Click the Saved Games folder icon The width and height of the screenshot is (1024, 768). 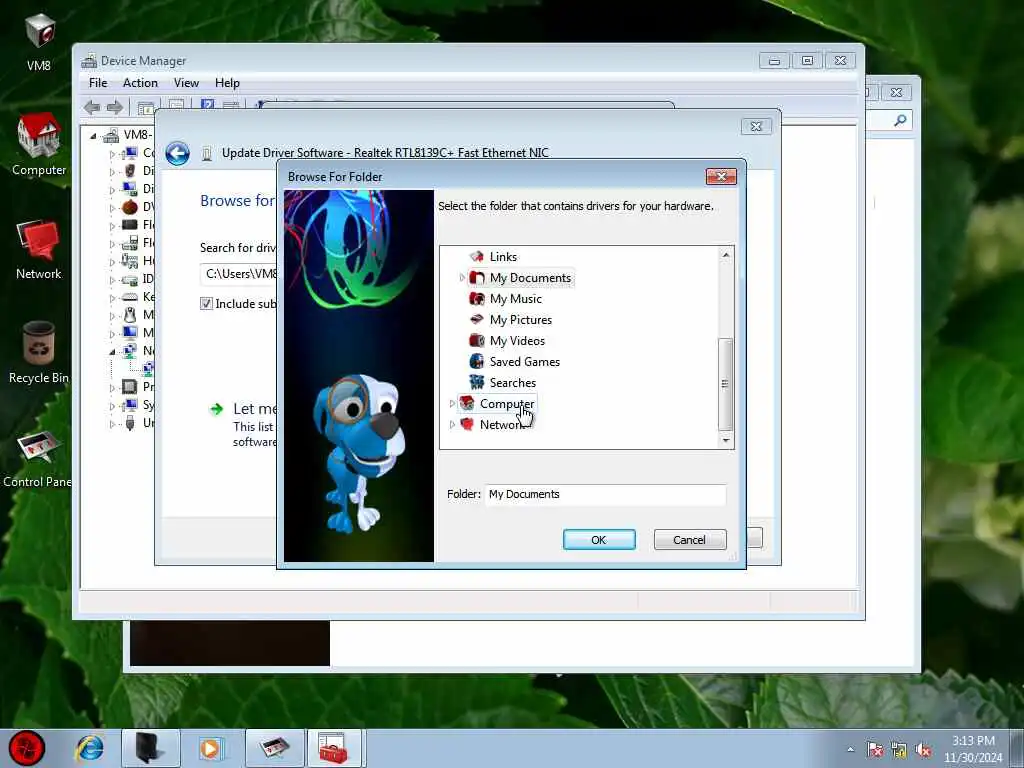[x=477, y=361]
